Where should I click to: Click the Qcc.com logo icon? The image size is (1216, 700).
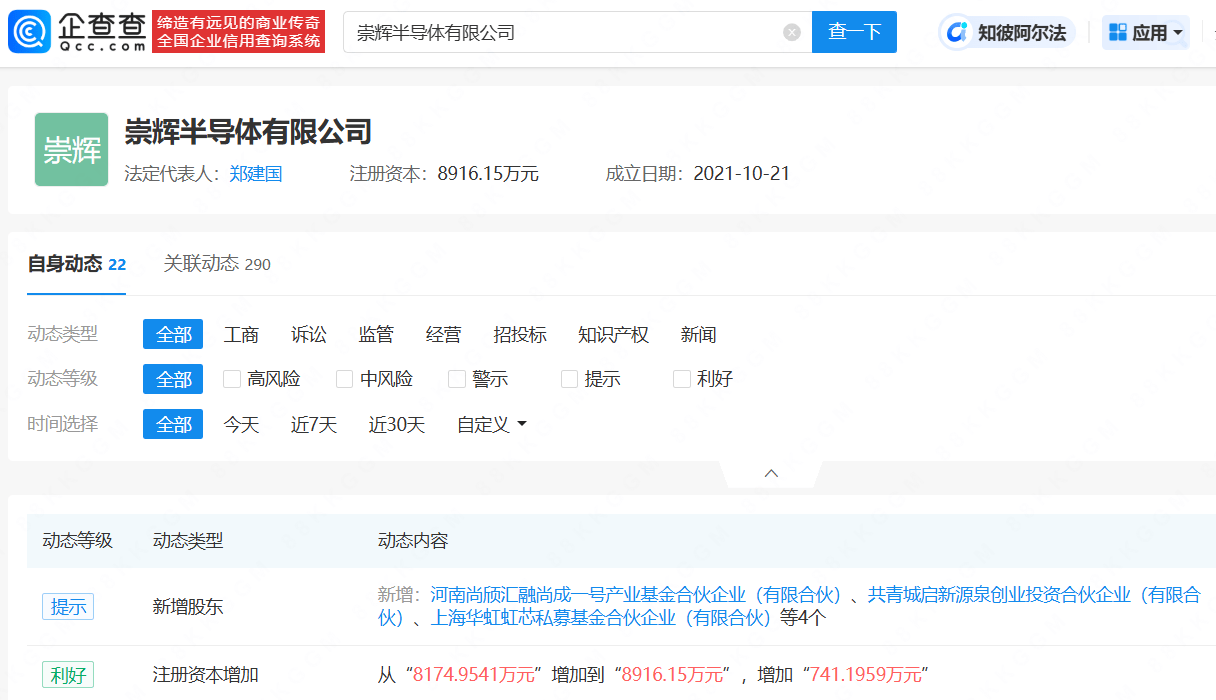[30, 32]
